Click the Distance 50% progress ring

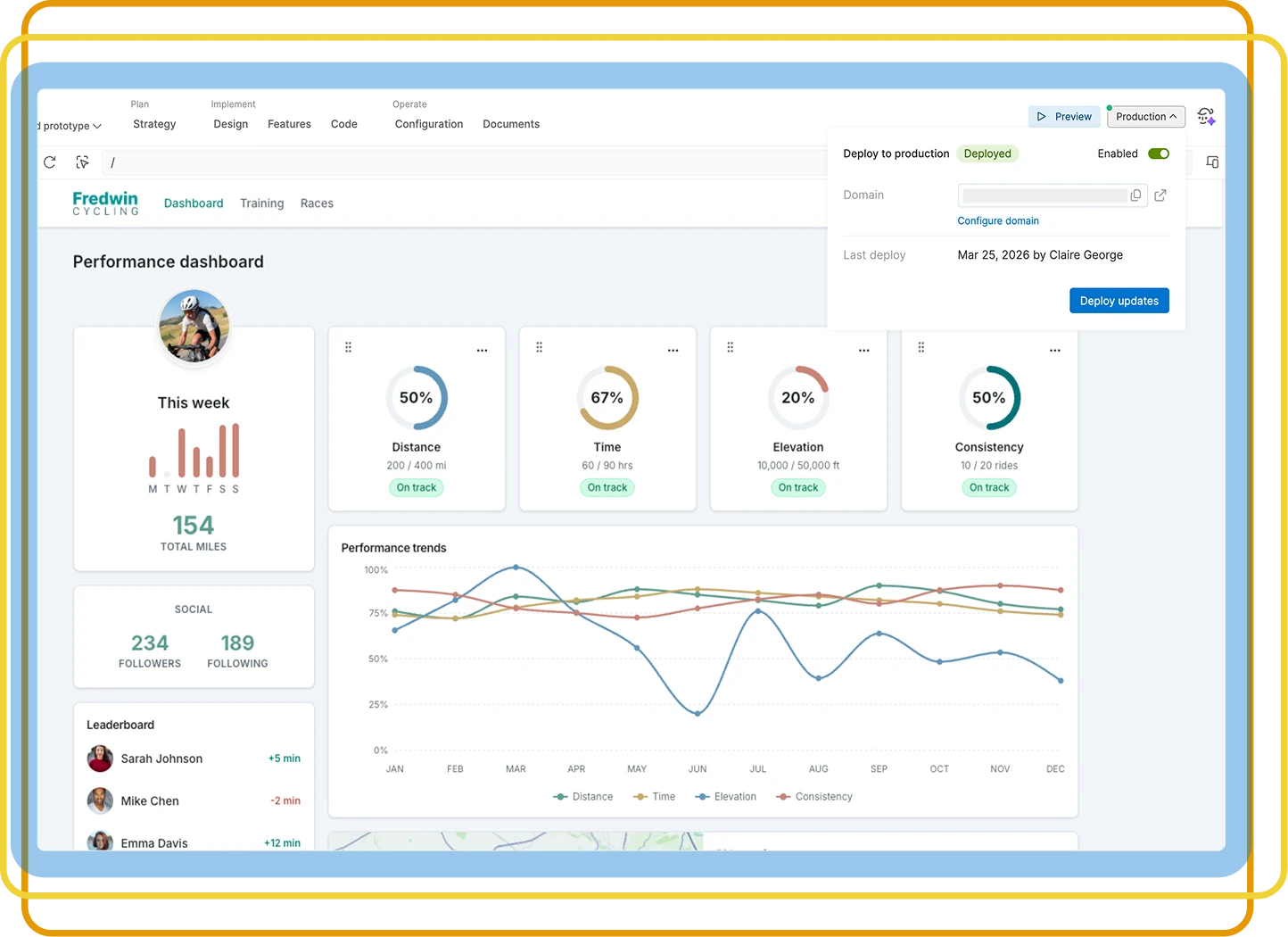coord(417,398)
